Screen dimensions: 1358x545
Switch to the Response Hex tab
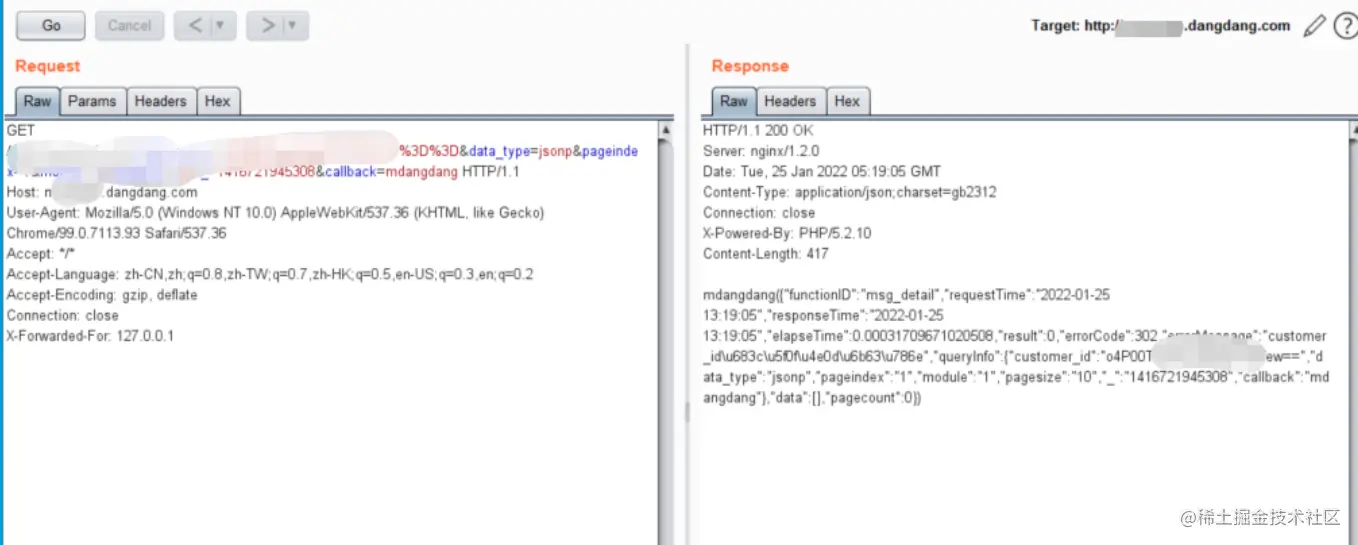pyautogui.click(x=847, y=101)
